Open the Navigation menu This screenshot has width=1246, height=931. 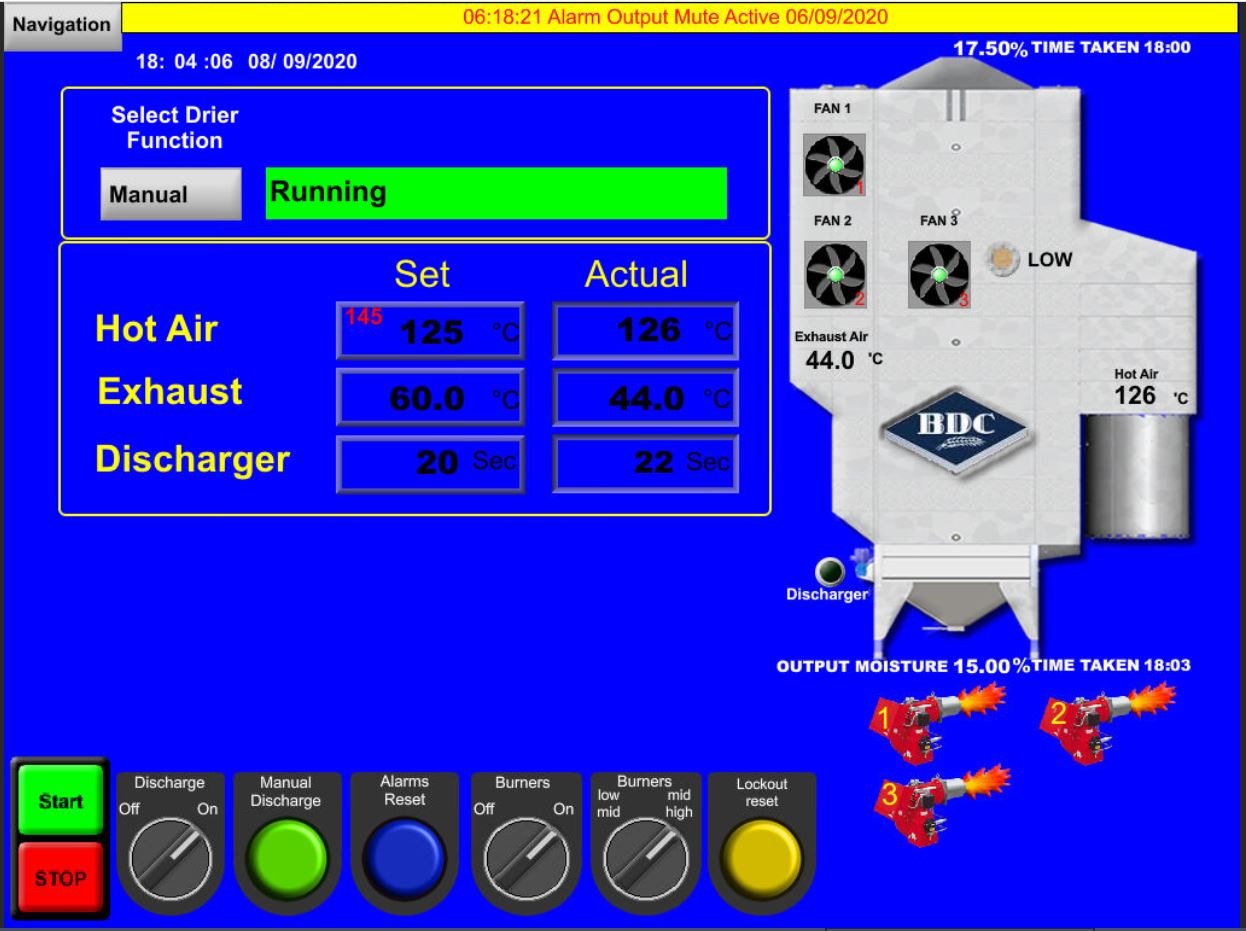click(x=62, y=24)
